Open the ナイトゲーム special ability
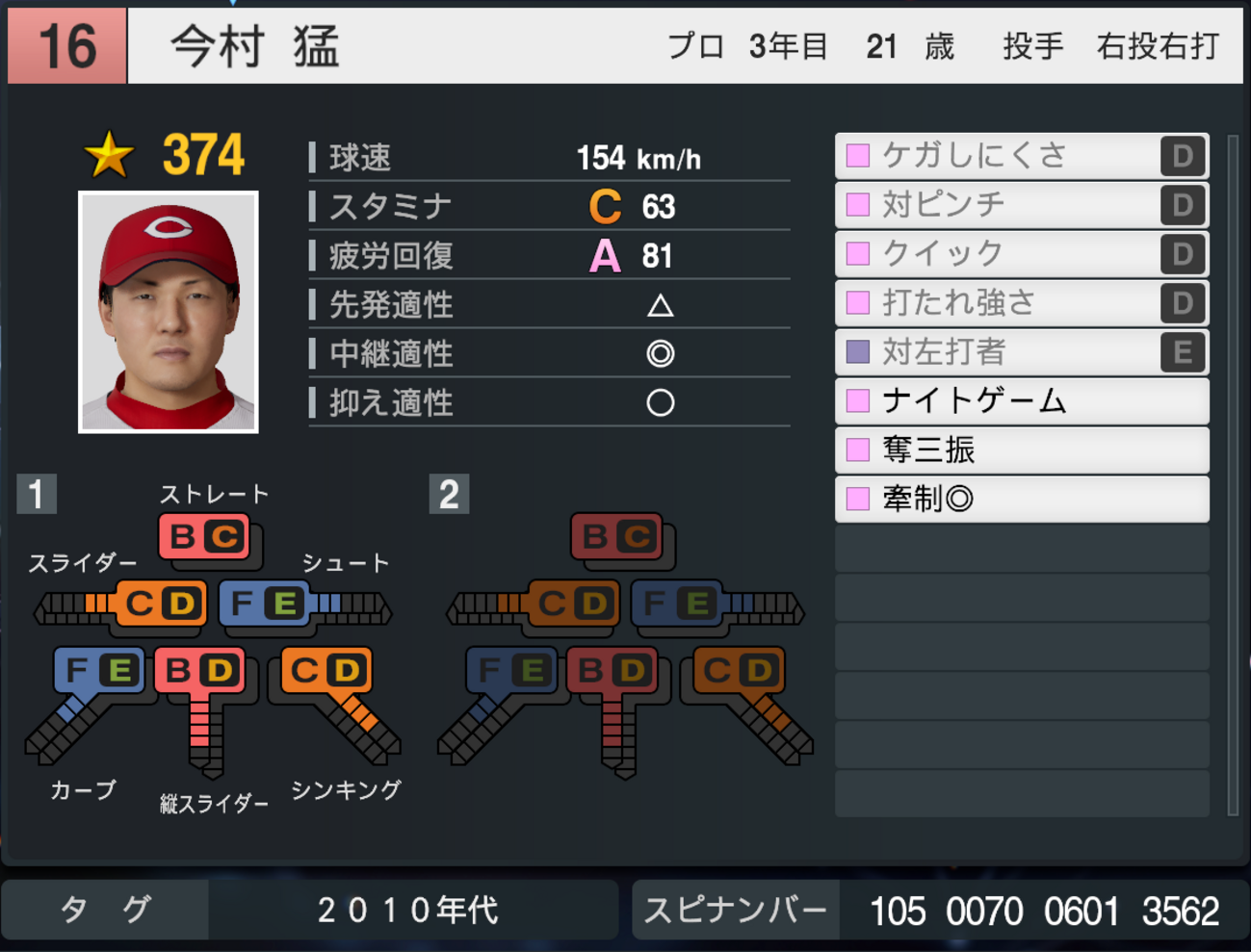 [1022, 400]
